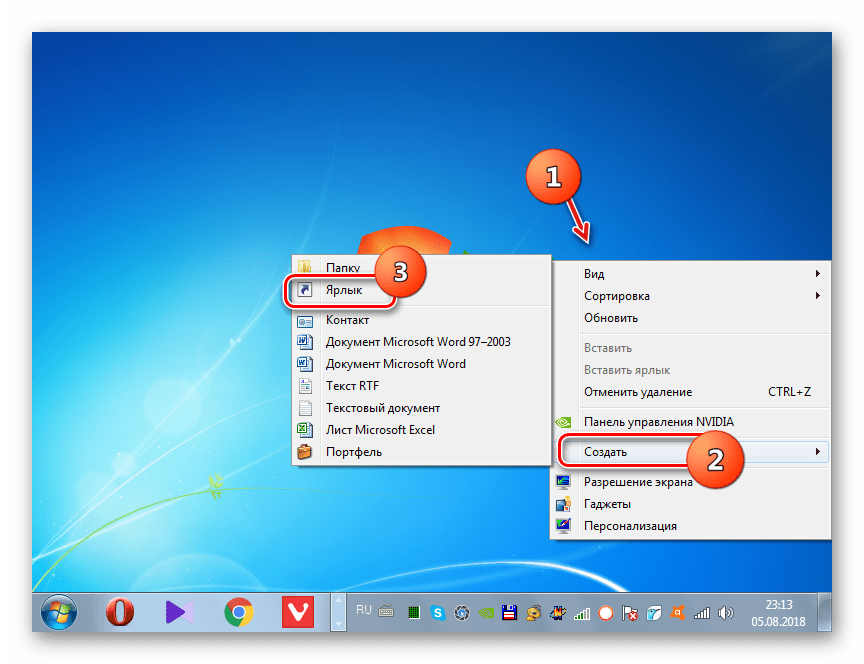Viewport: 864px width, 664px height.
Task: Open the Vivaldi browser taskbar icon
Action: coord(298,612)
